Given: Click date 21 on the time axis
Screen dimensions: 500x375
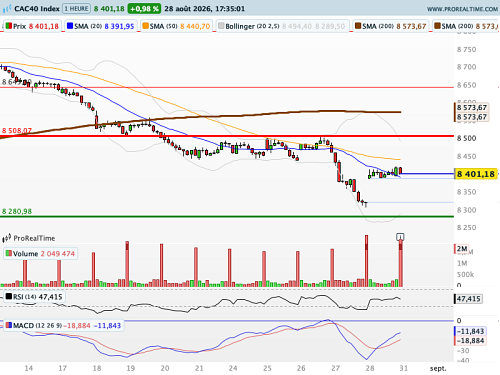Looking at the screenshot, I should pos(199,368).
